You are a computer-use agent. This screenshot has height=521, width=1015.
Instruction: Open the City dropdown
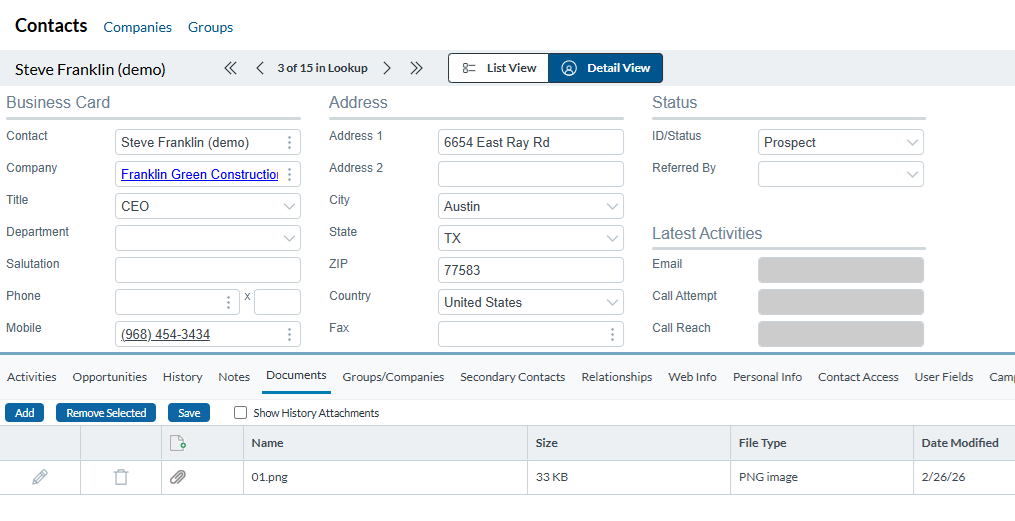tap(612, 206)
